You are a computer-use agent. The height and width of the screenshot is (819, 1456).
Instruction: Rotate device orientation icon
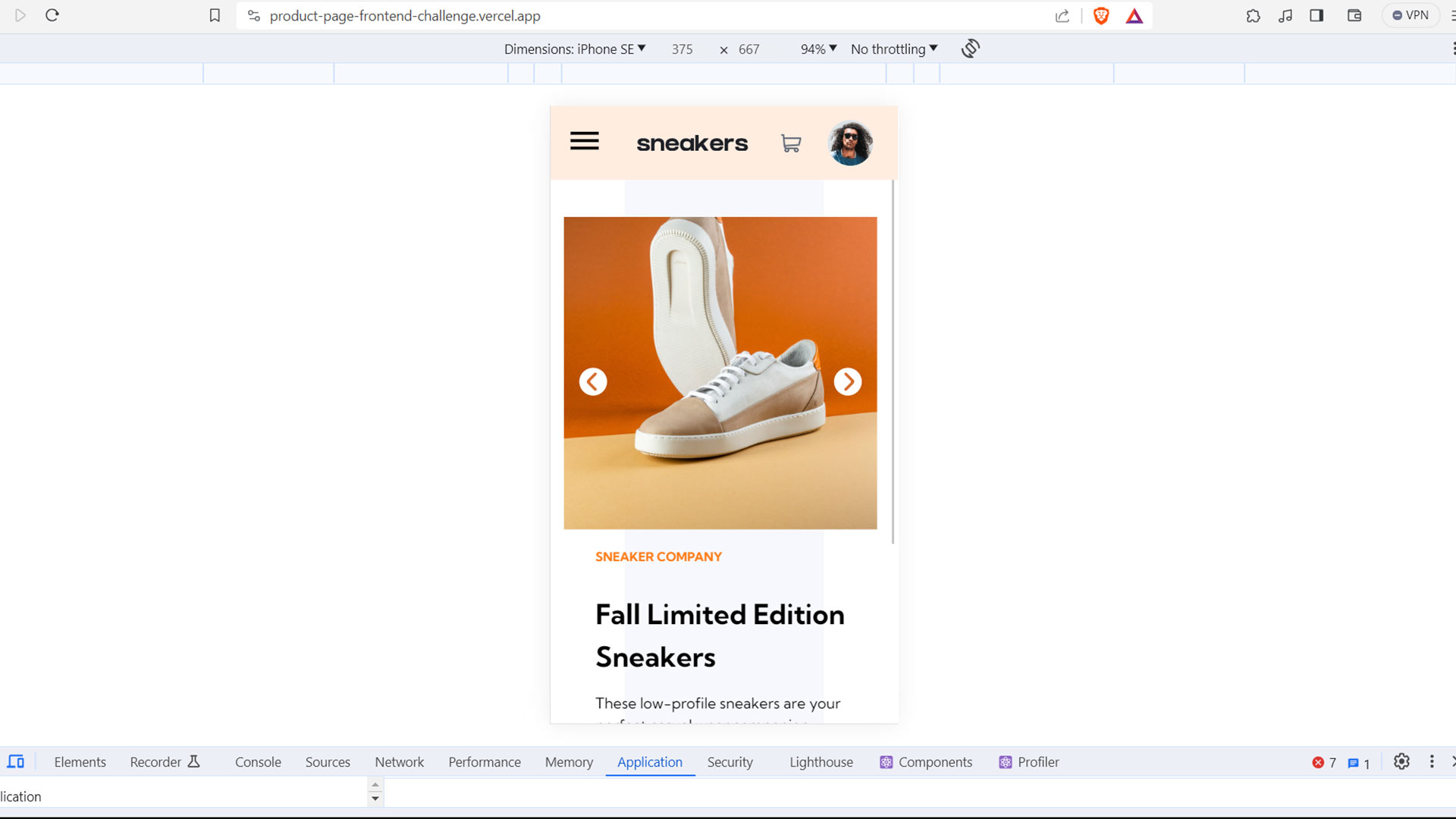pyautogui.click(x=971, y=49)
